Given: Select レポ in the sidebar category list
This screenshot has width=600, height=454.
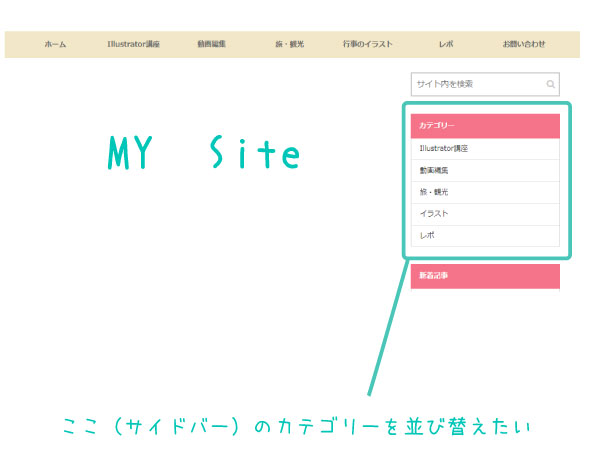Looking at the screenshot, I should (485, 236).
